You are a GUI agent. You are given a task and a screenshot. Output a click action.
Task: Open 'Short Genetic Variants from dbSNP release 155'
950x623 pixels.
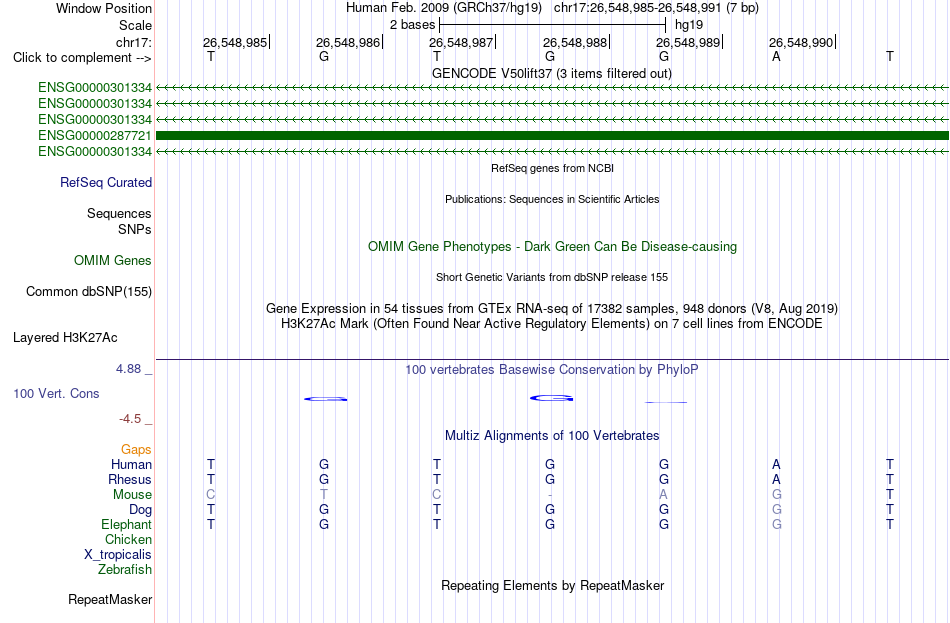pyautogui.click(x=552, y=277)
